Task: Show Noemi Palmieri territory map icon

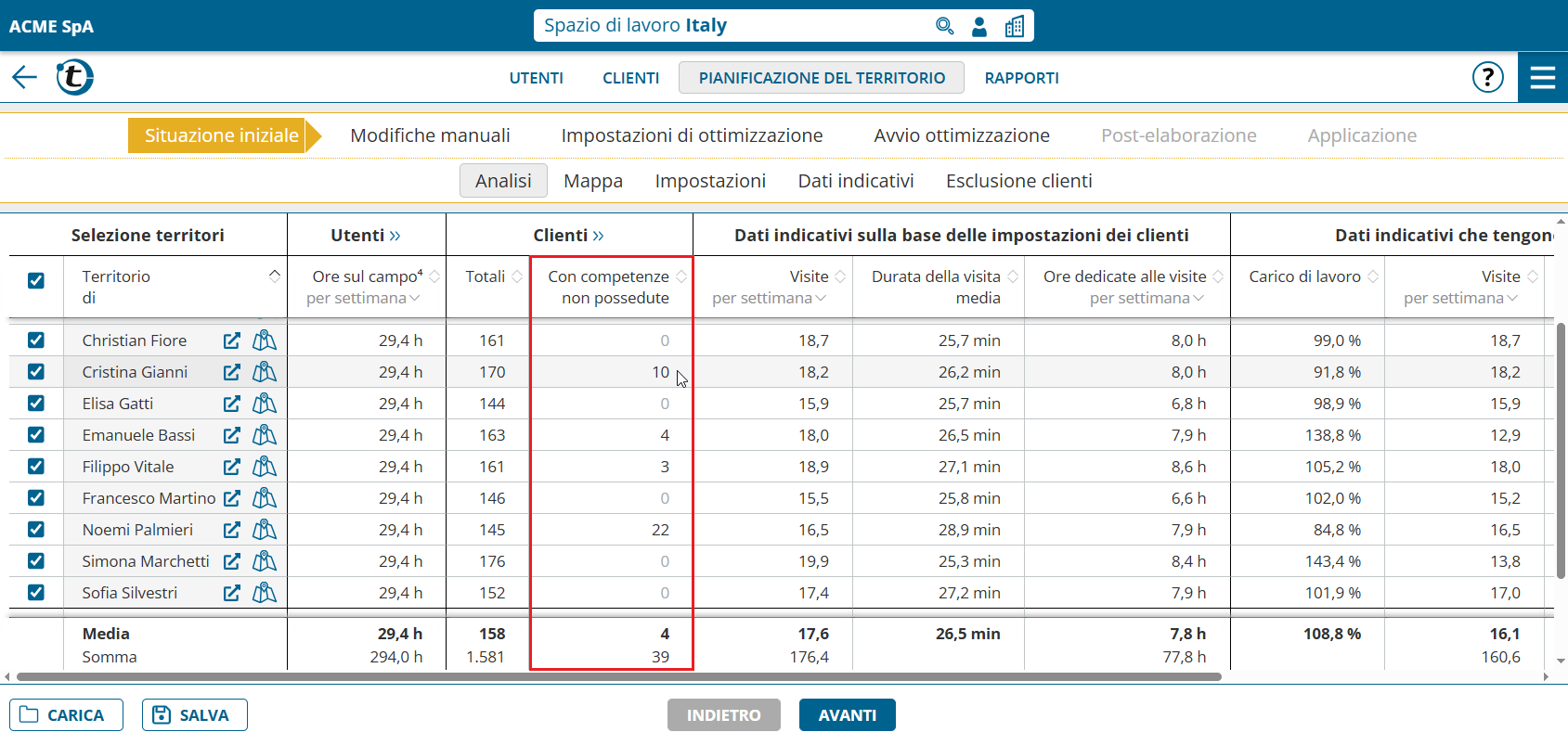Action: 265,530
